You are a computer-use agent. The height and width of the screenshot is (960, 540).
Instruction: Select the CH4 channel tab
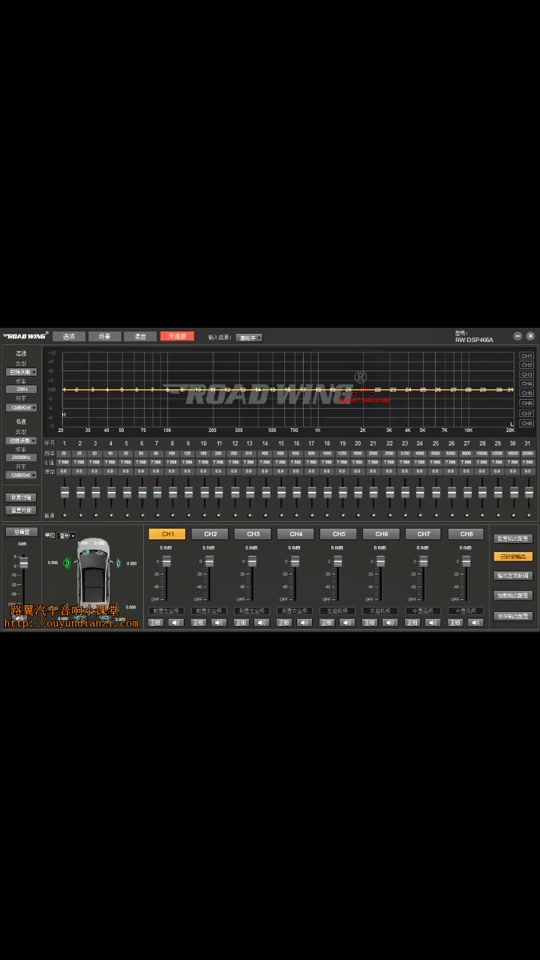[296, 534]
